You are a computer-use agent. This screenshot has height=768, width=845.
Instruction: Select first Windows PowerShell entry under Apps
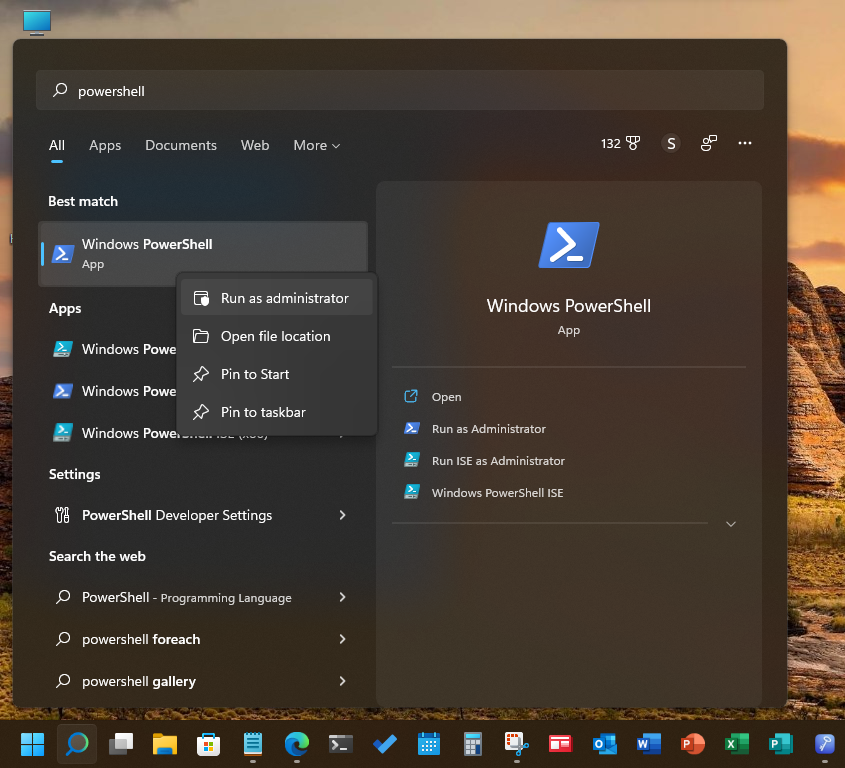(113, 349)
